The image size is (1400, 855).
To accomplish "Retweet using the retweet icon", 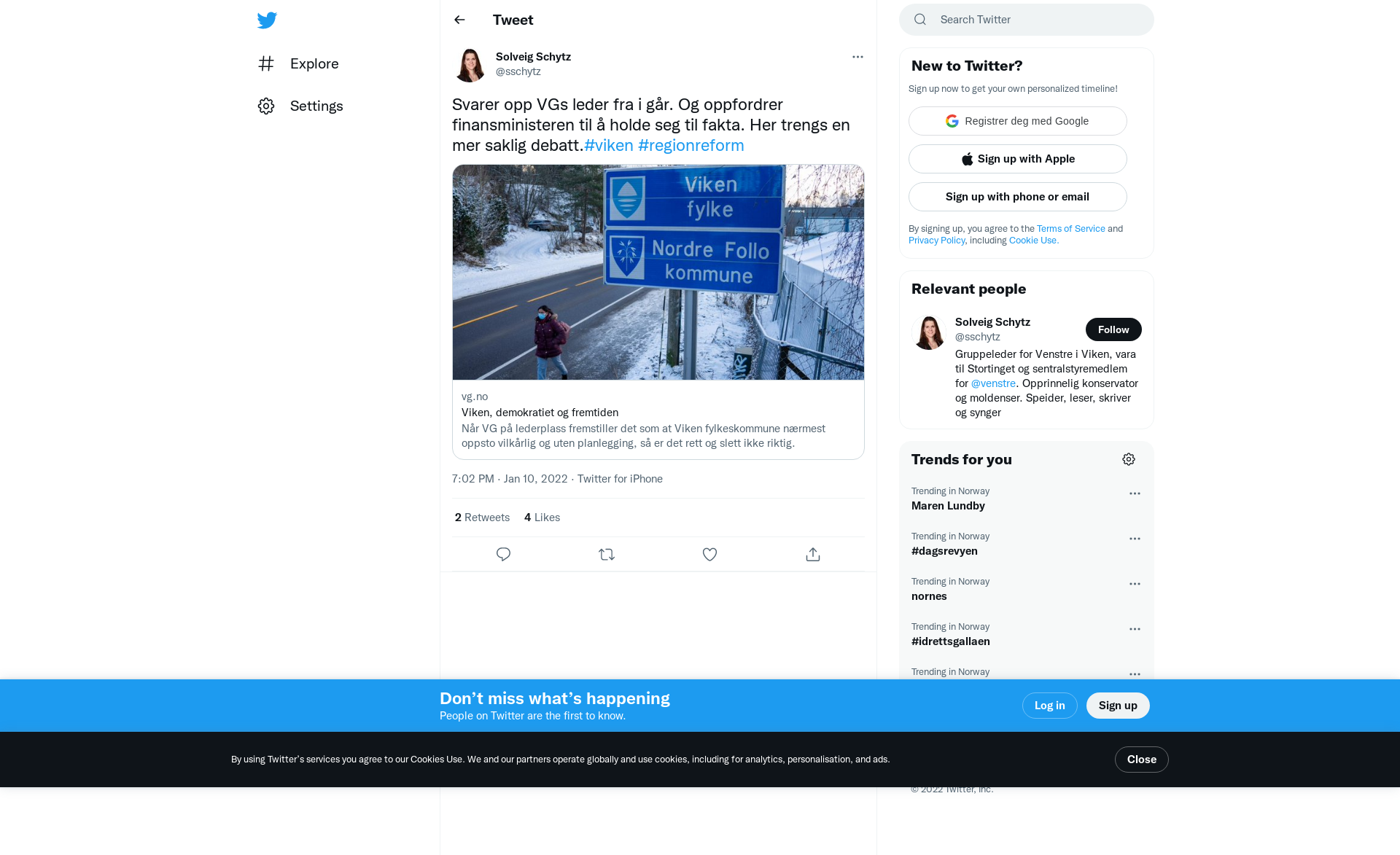I will pos(607,555).
